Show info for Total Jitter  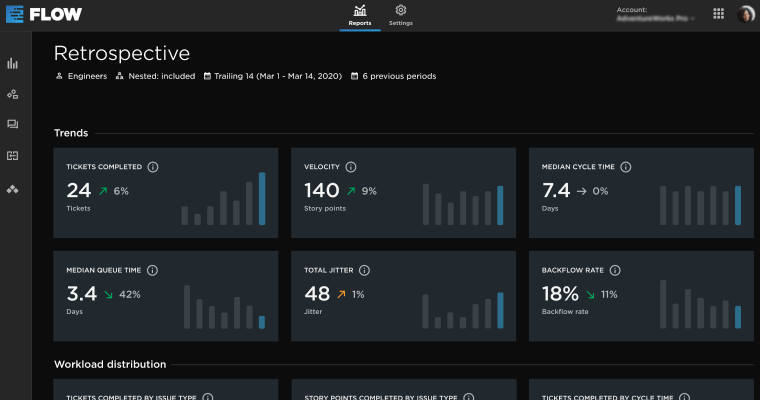364,270
